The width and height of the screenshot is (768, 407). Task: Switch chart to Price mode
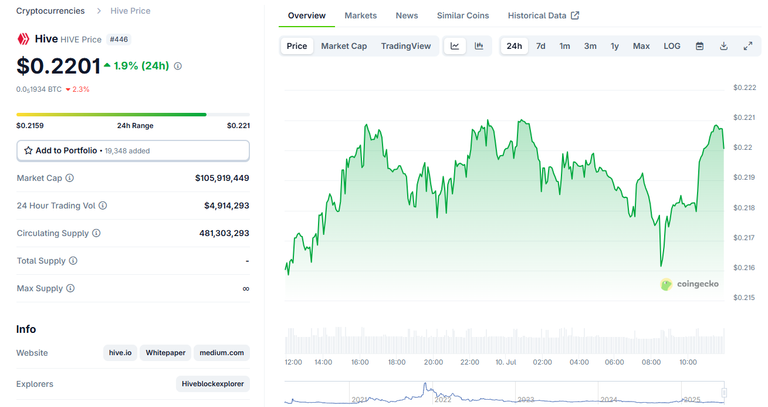pos(297,46)
